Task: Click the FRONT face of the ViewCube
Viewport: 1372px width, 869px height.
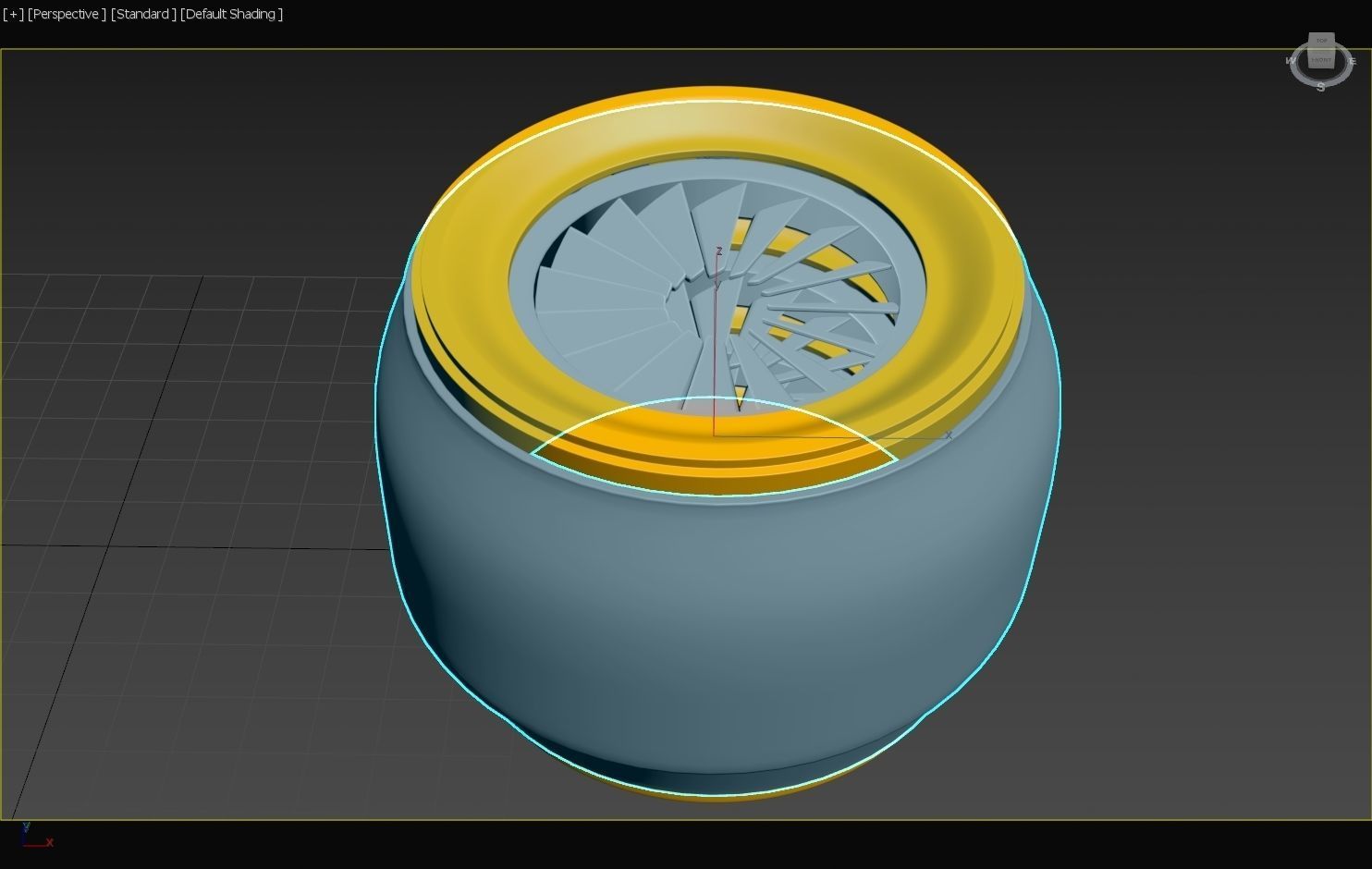Action: pyautogui.click(x=1321, y=60)
